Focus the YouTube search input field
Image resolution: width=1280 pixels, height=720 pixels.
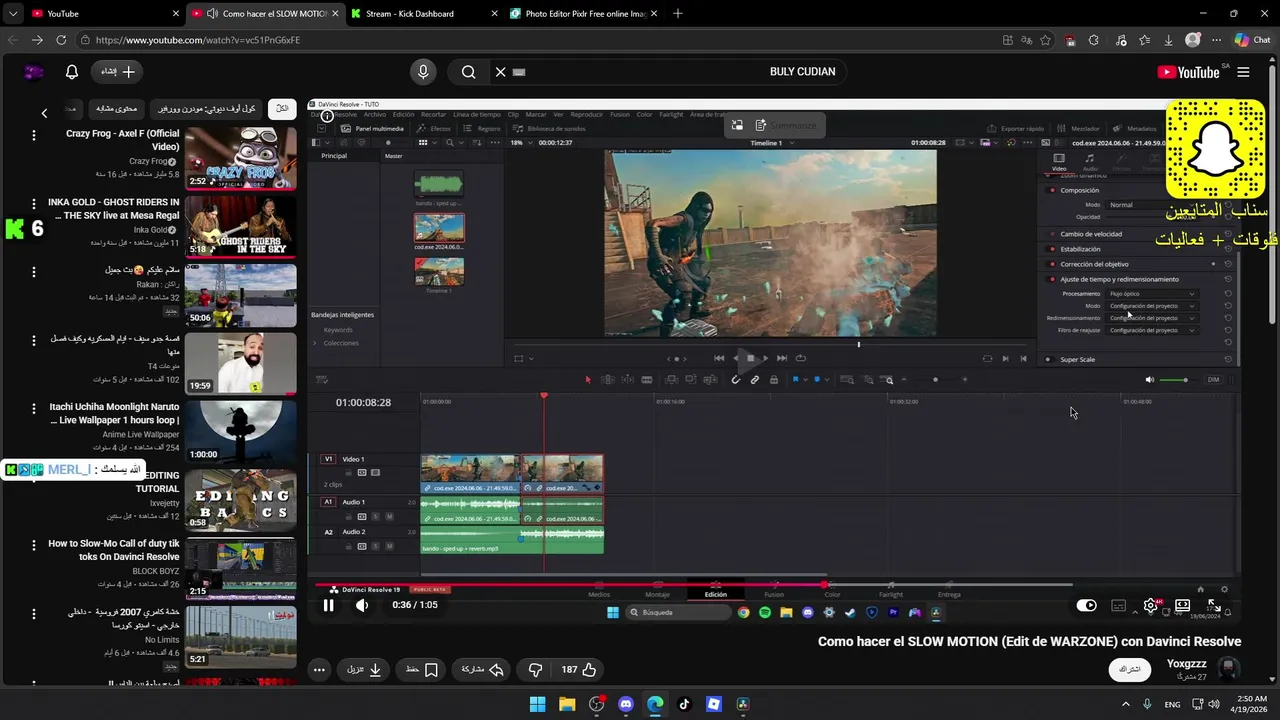click(x=670, y=72)
